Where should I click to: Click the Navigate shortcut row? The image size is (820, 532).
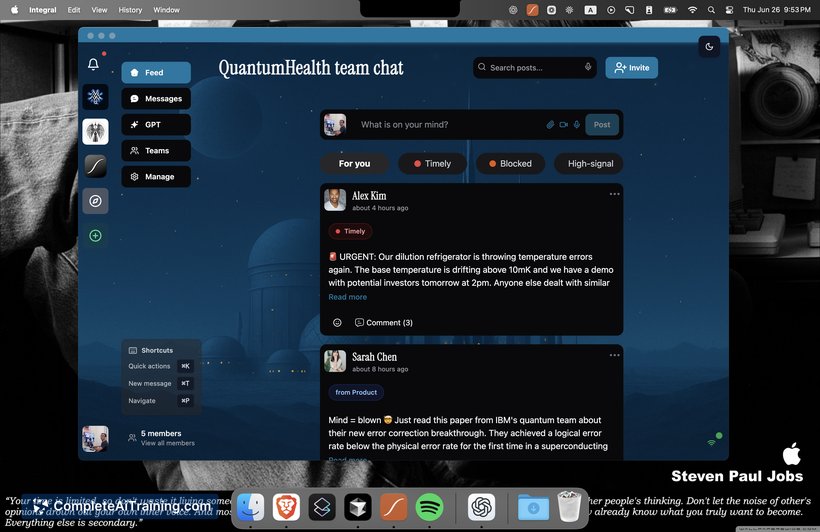[160, 401]
